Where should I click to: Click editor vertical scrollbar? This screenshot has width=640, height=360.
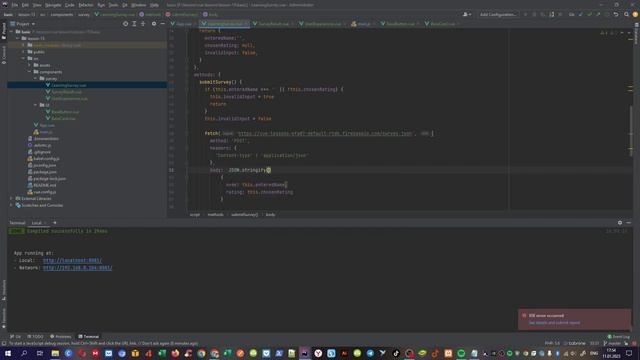click(x=631, y=131)
